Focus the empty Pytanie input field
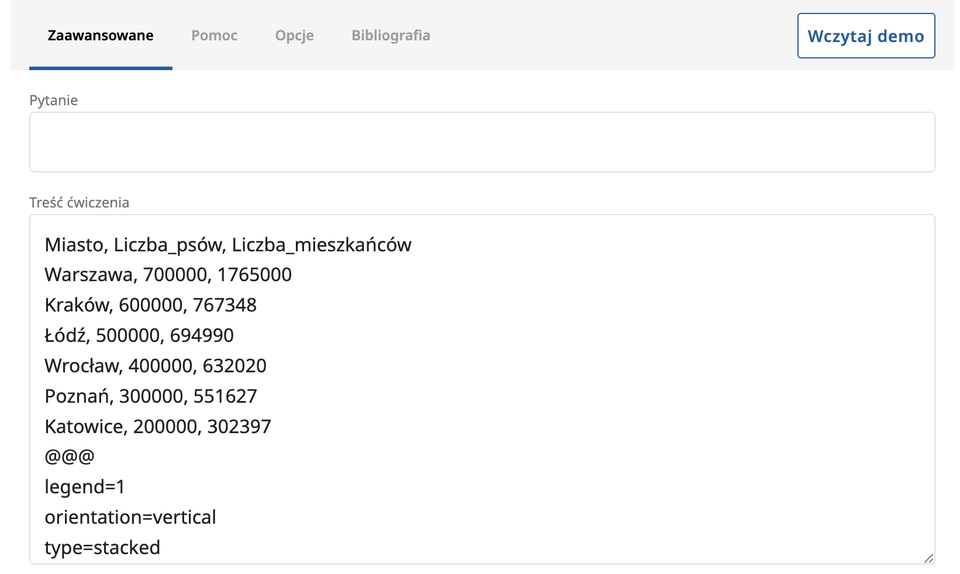Image resolution: width=960 pixels, height=574 pixels. coord(481,142)
